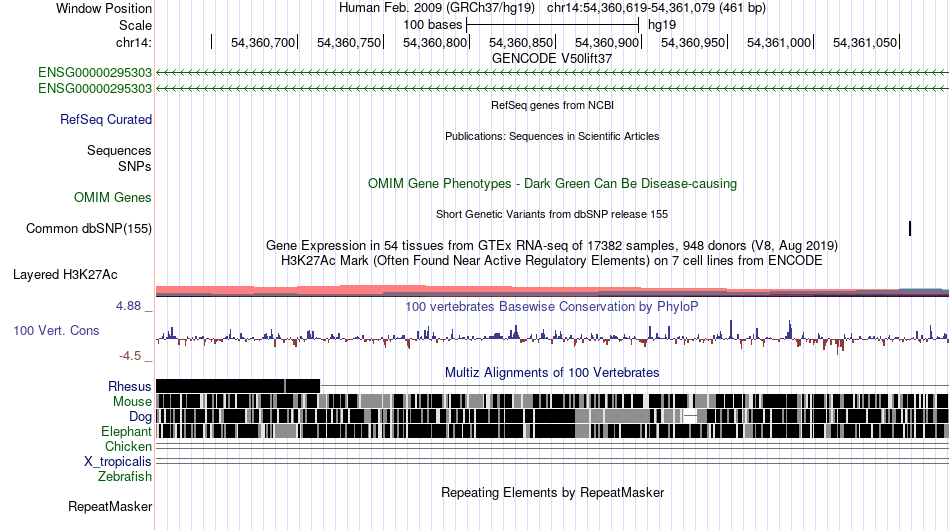Click the Common dbSNP(155) track label
The image size is (950, 530).
point(88,228)
